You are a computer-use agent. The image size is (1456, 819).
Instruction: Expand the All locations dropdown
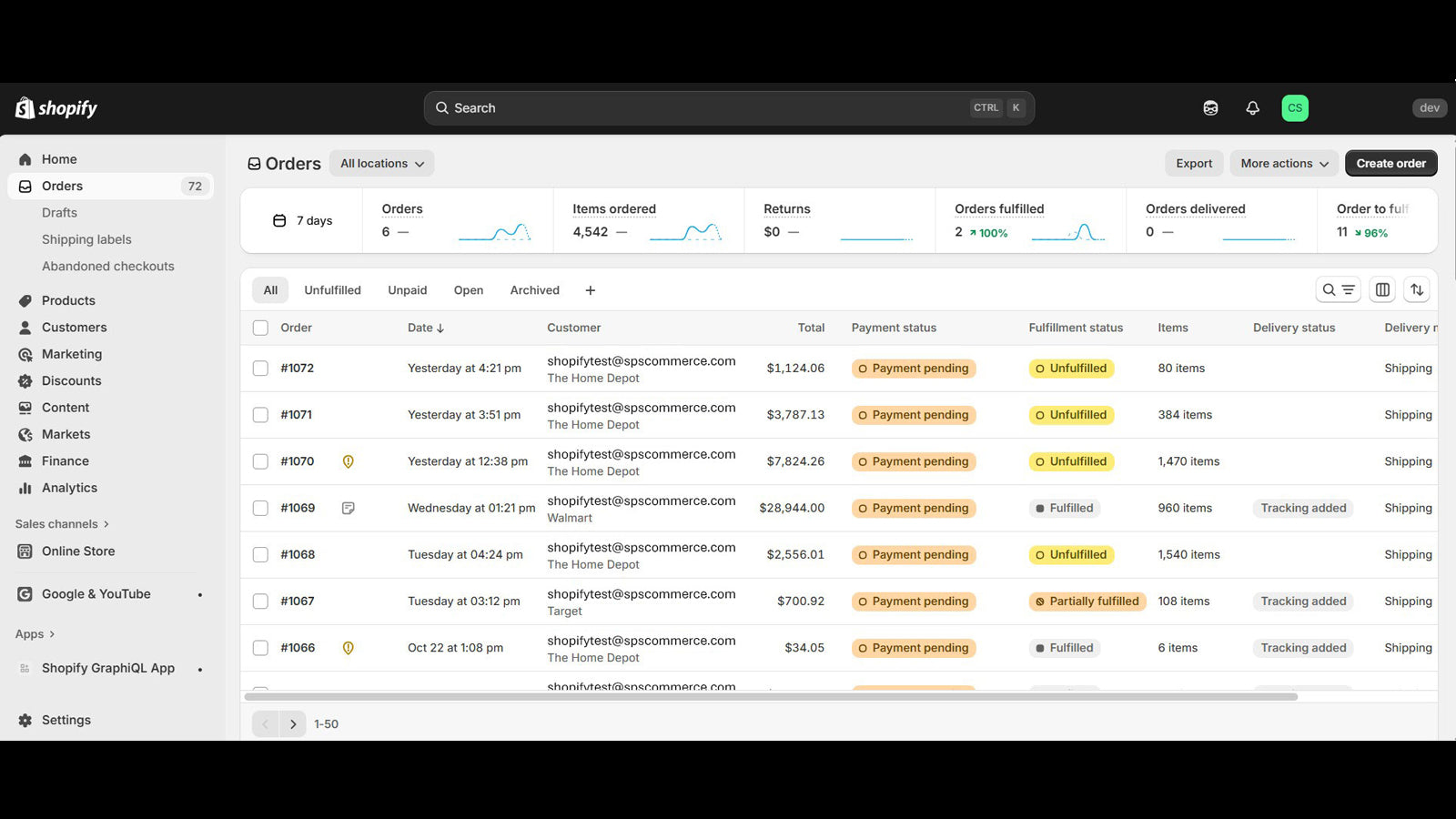pyautogui.click(x=381, y=164)
